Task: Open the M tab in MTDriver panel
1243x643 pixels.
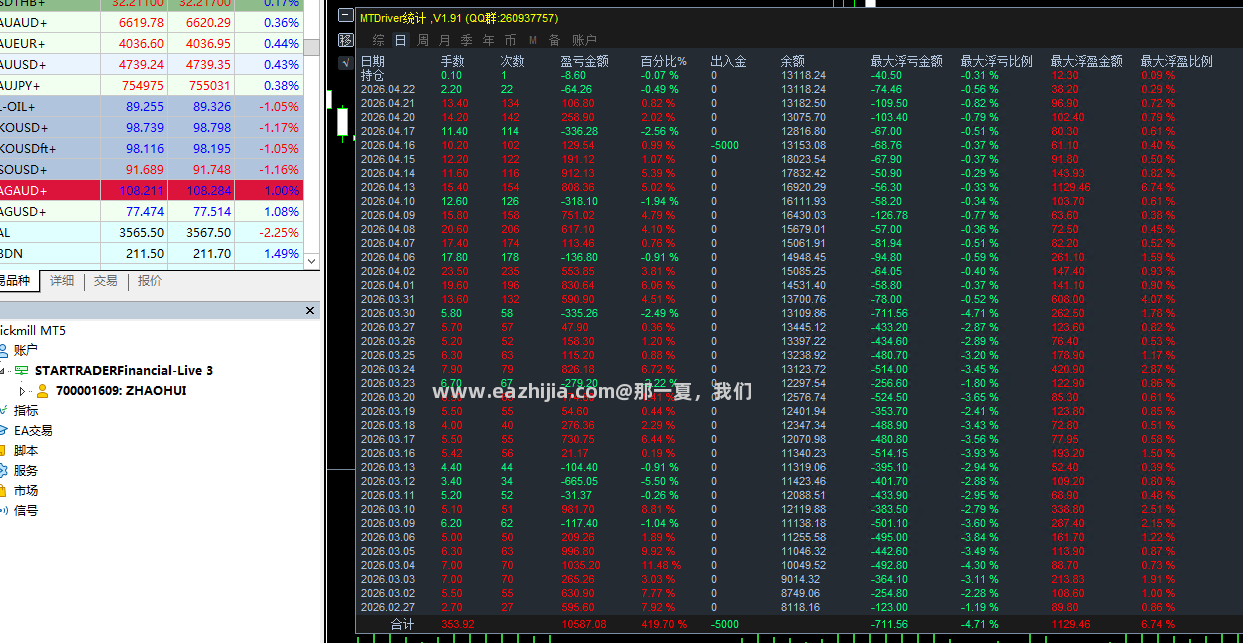Action: (x=532, y=40)
